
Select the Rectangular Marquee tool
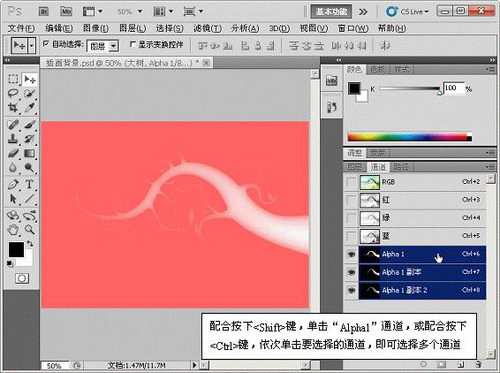(x=13, y=79)
